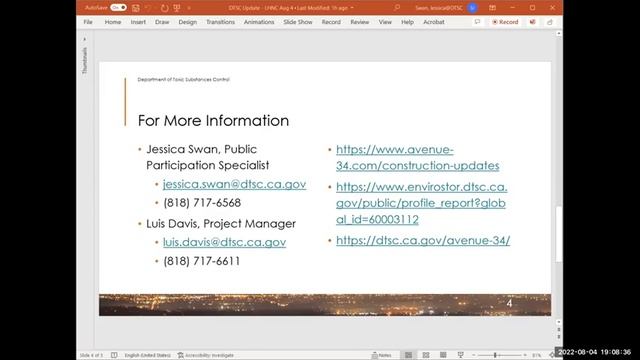Open the Record ribbon tab
The image size is (640, 360).
coord(331,22)
